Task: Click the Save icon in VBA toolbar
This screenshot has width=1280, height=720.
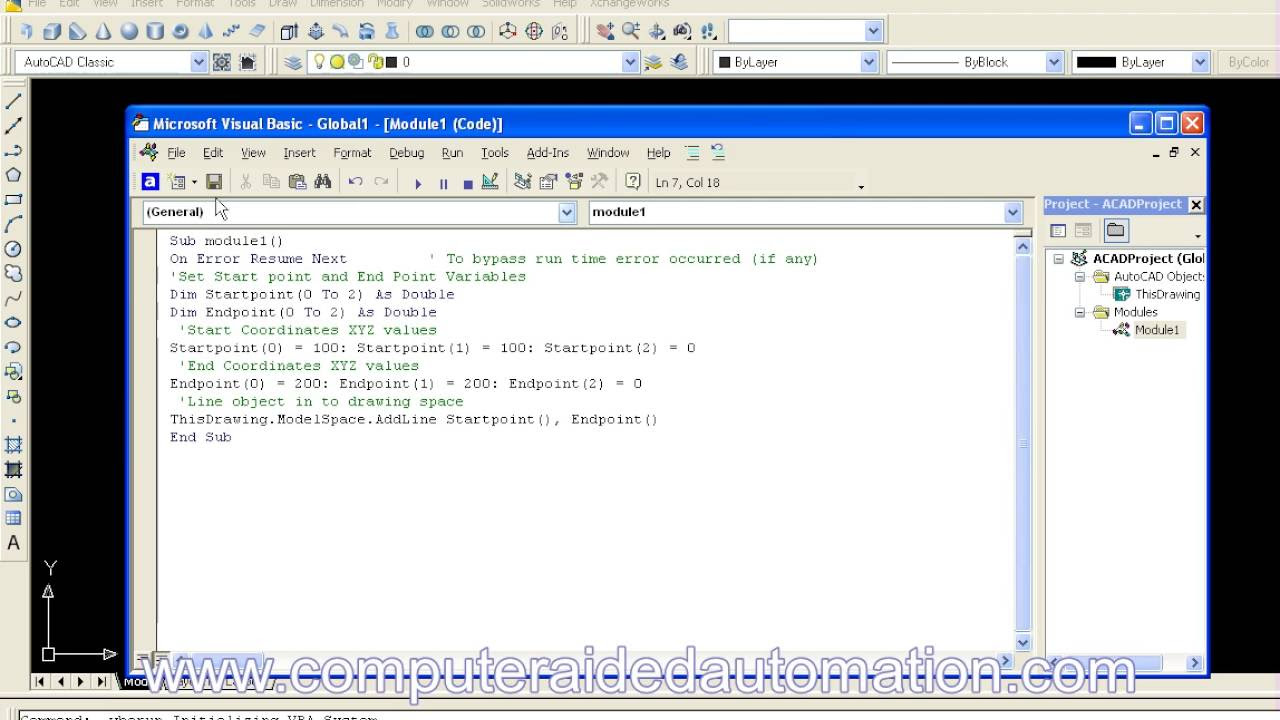Action: point(214,182)
